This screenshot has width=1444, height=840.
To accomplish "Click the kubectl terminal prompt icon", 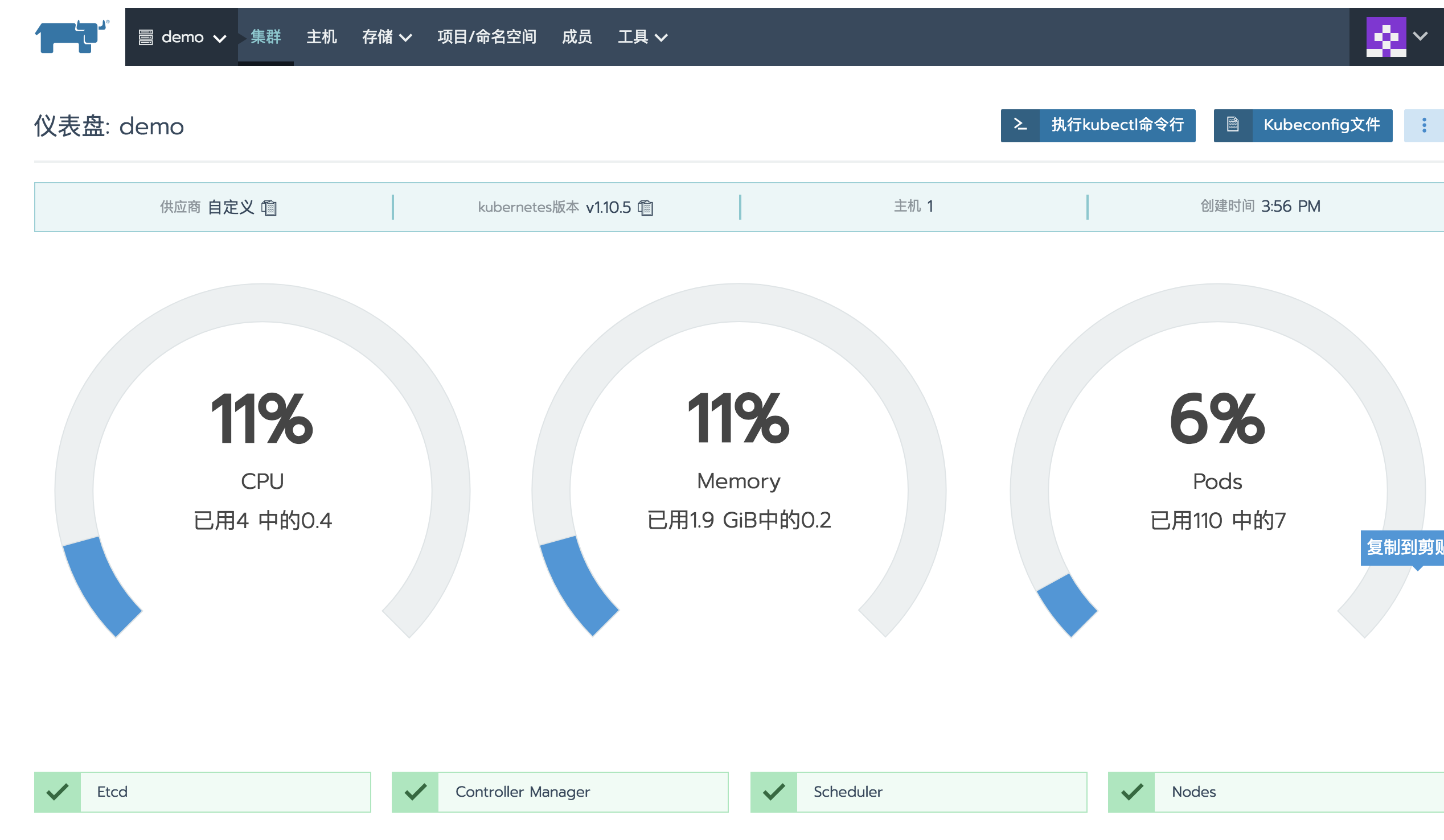I will click(x=1020, y=125).
